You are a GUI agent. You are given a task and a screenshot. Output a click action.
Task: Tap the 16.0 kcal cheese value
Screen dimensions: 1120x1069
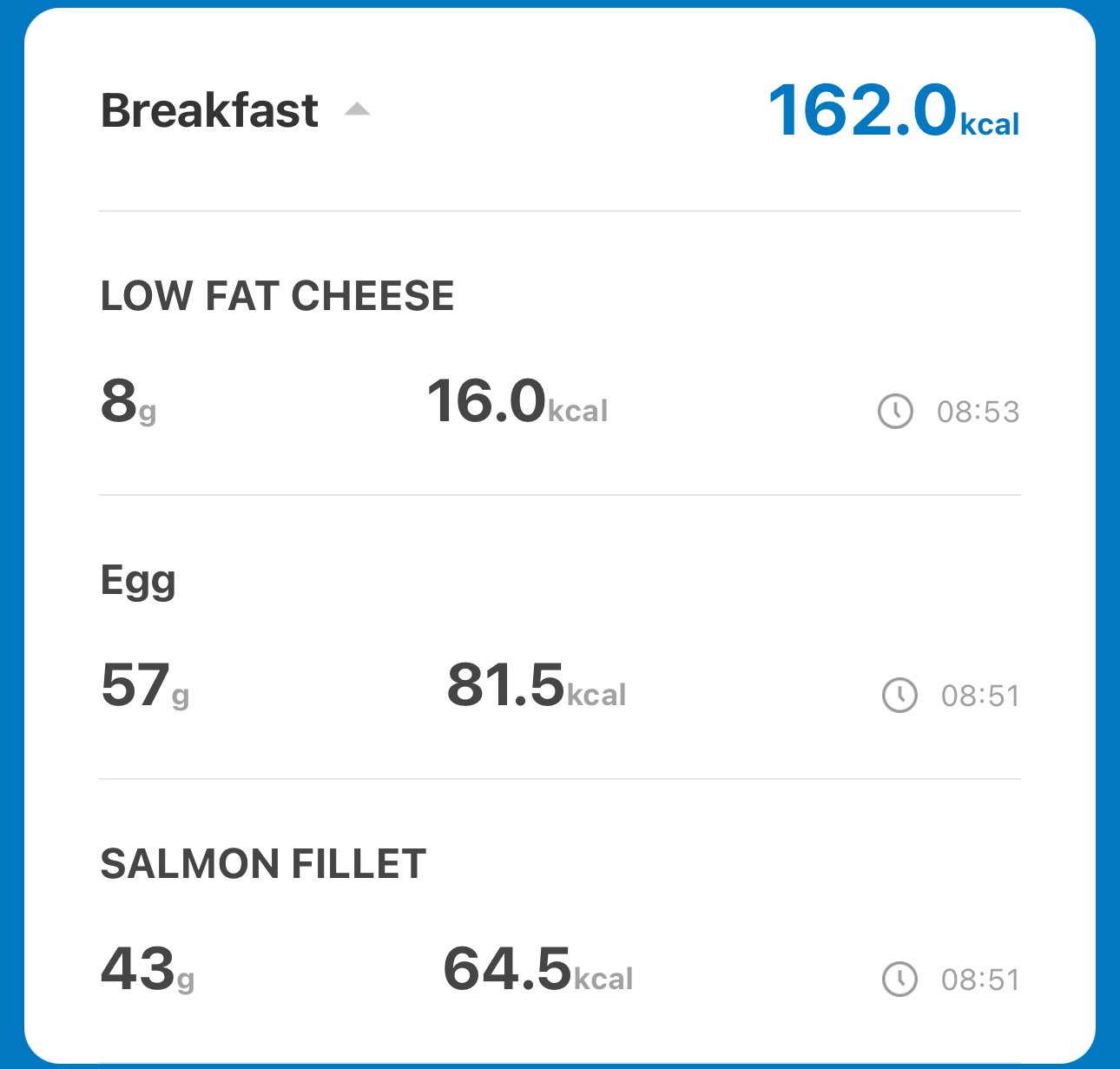(517, 401)
